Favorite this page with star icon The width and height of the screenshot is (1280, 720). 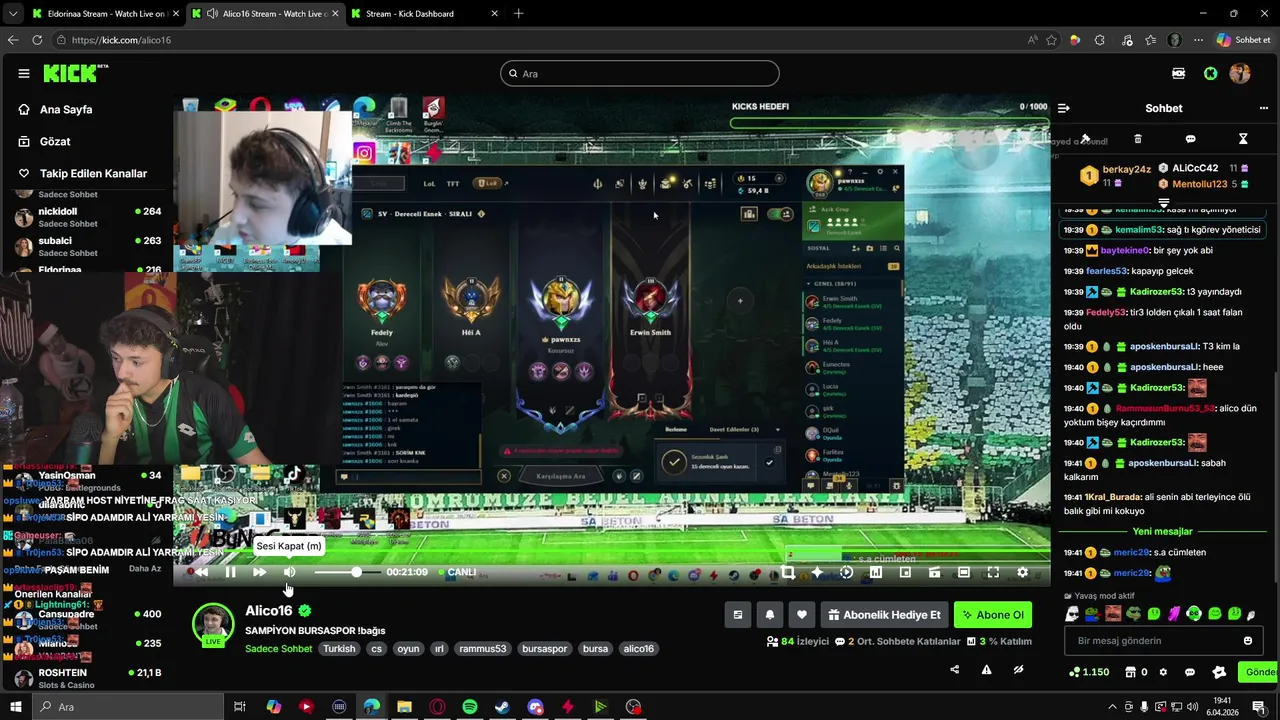click(1051, 40)
